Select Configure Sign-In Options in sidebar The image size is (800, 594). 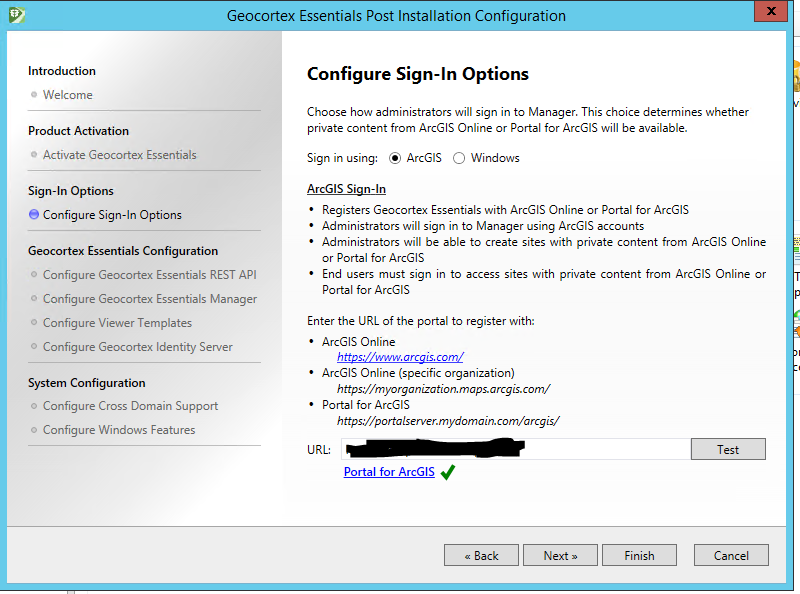tap(112, 215)
